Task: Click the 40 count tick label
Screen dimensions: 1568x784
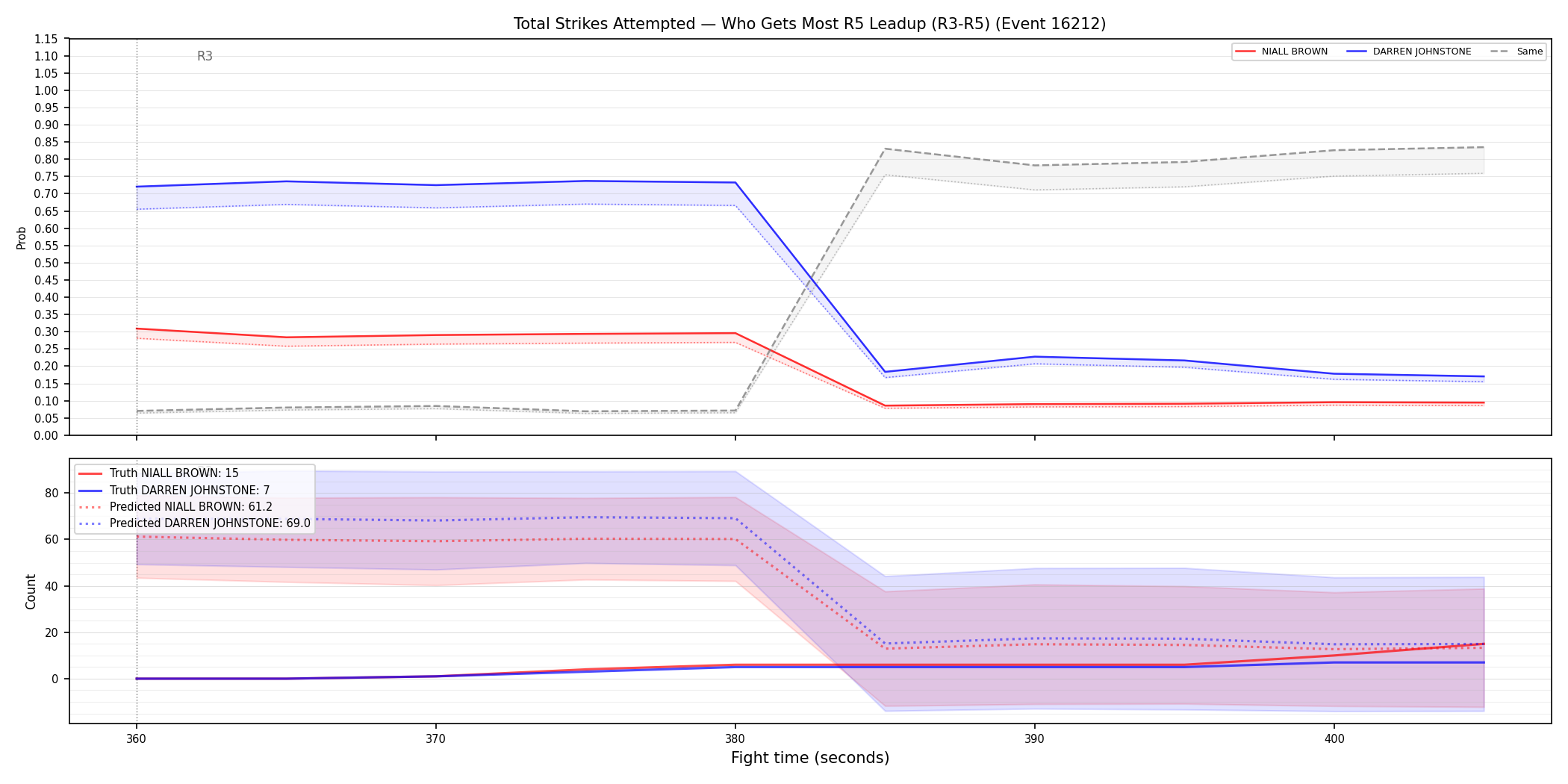Action: point(52,586)
